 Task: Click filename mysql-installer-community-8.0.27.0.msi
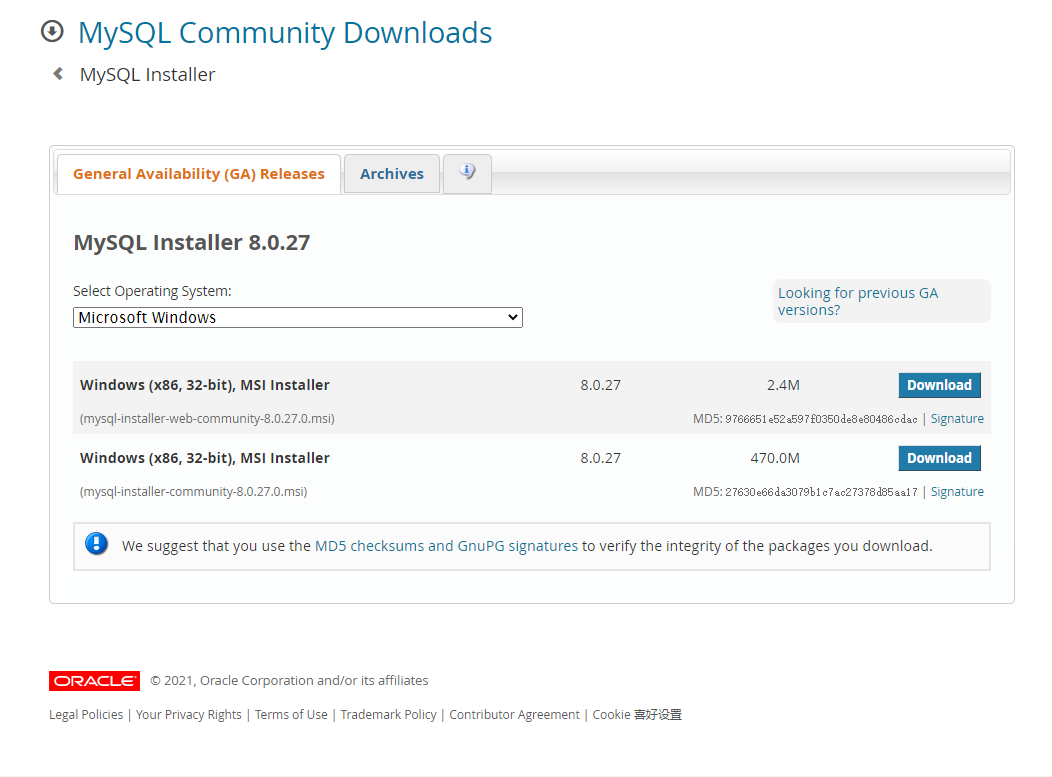[193, 492]
